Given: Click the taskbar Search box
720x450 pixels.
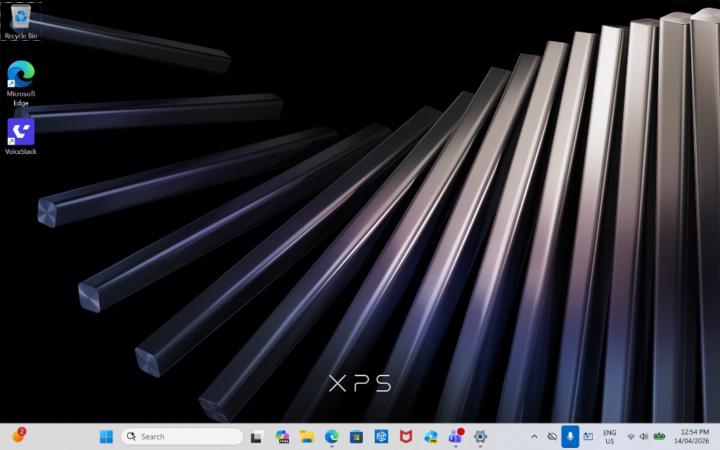Looking at the screenshot, I should (x=182, y=436).
